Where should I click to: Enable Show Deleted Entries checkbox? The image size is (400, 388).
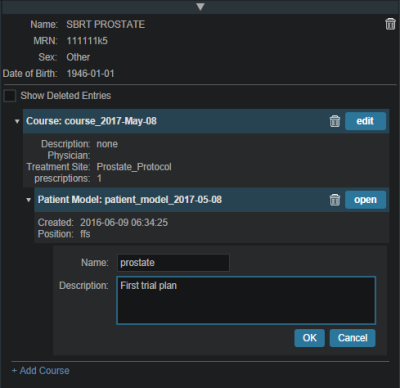[x=10, y=96]
